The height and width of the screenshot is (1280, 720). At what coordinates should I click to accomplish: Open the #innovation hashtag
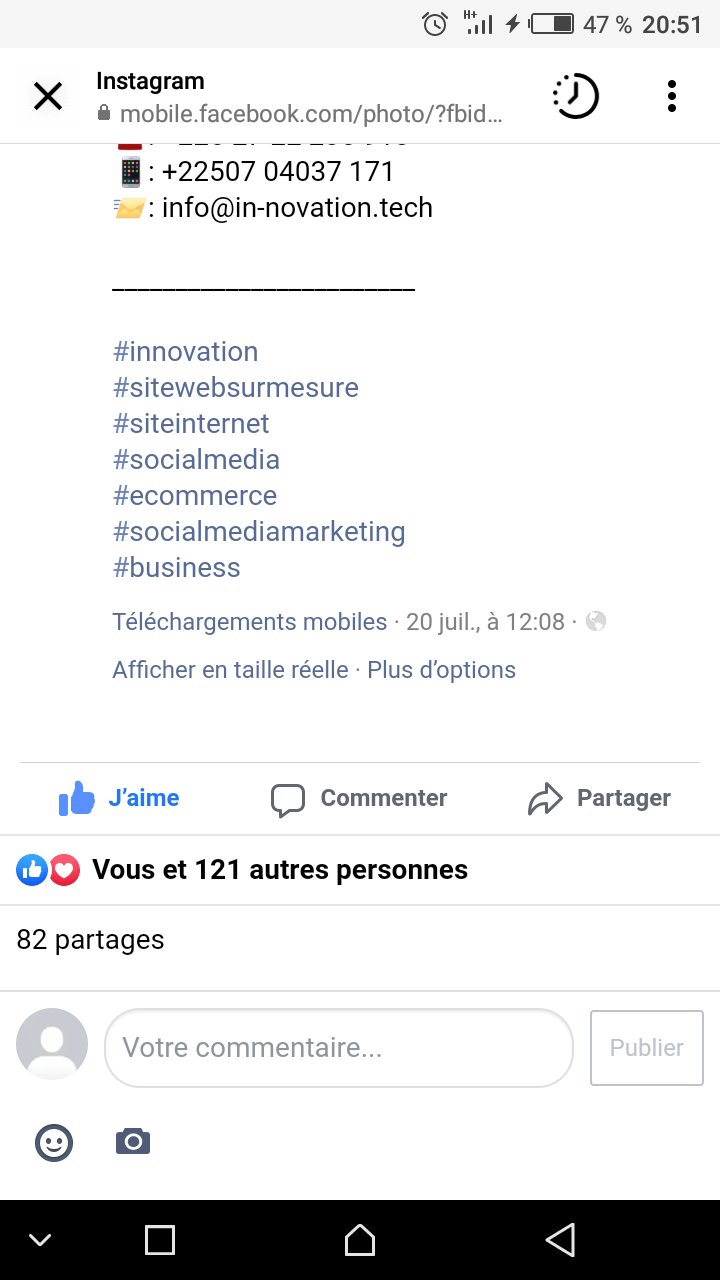[186, 352]
